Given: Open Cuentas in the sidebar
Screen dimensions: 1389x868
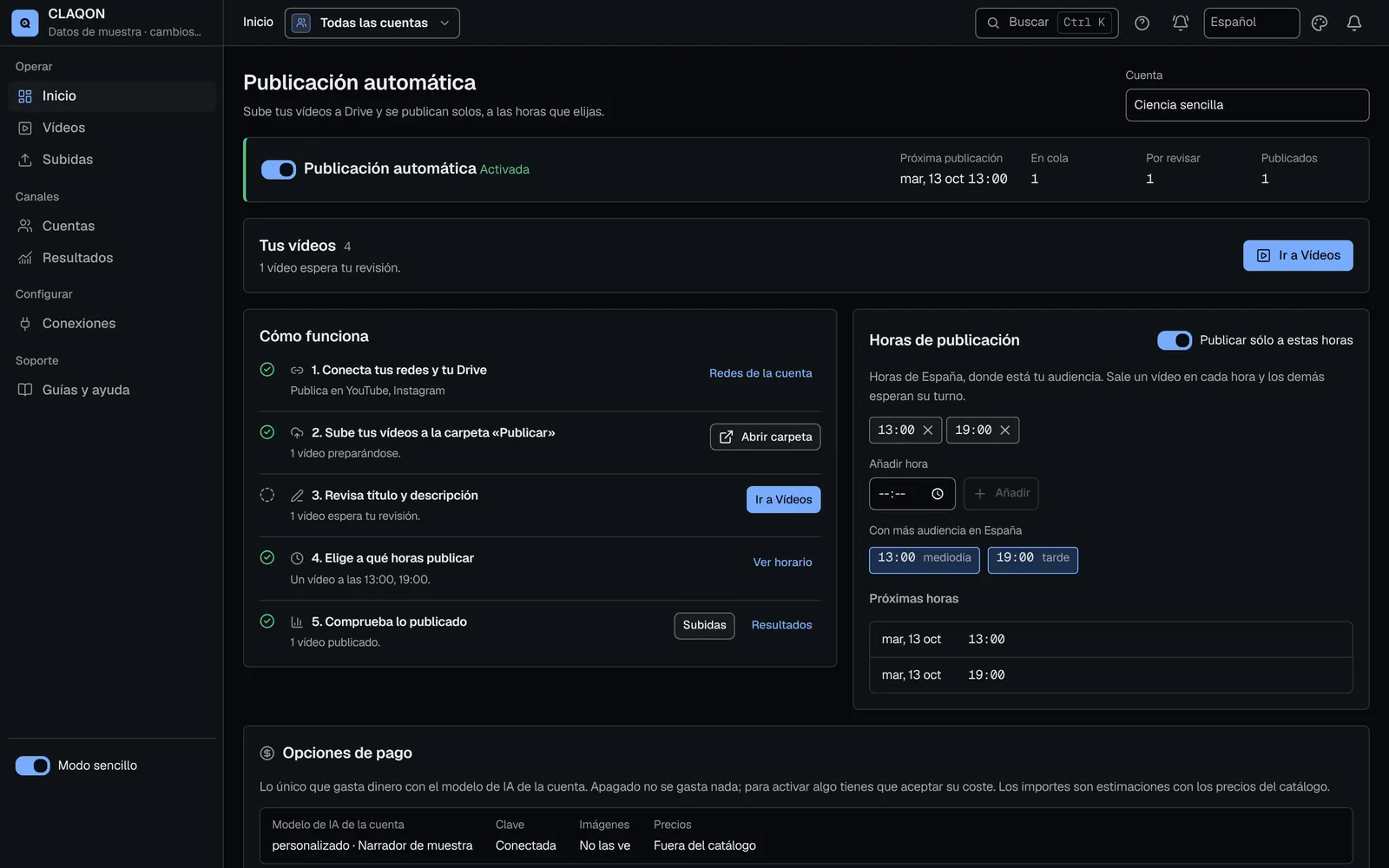Looking at the screenshot, I should [x=111, y=226].
